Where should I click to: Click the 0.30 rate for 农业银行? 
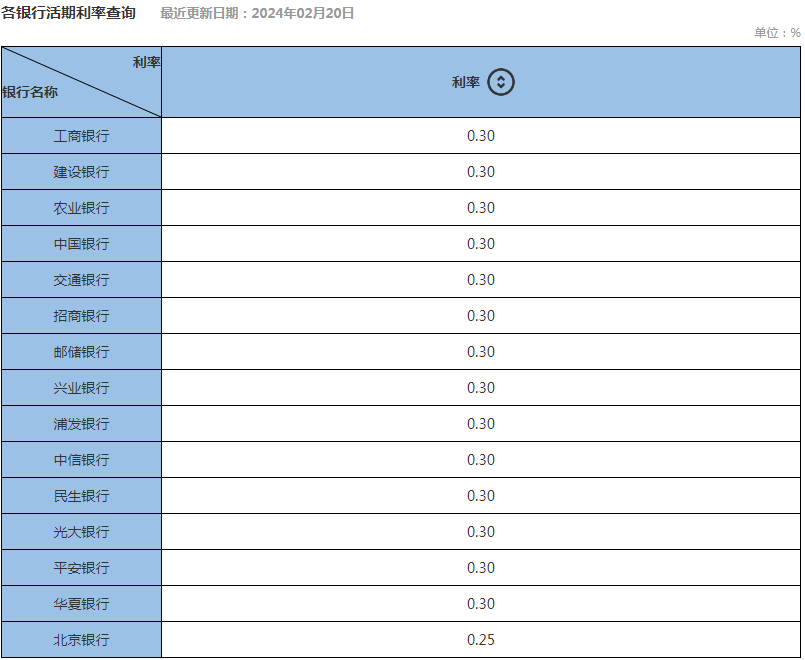481,208
